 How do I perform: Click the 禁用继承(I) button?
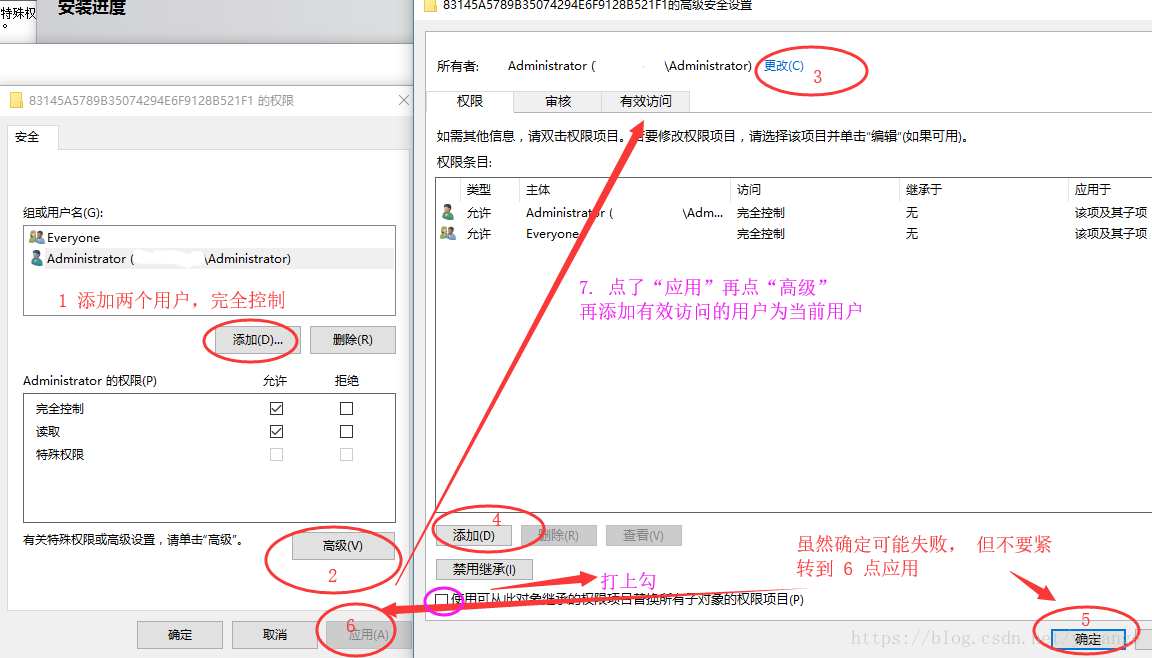(x=483, y=569)
